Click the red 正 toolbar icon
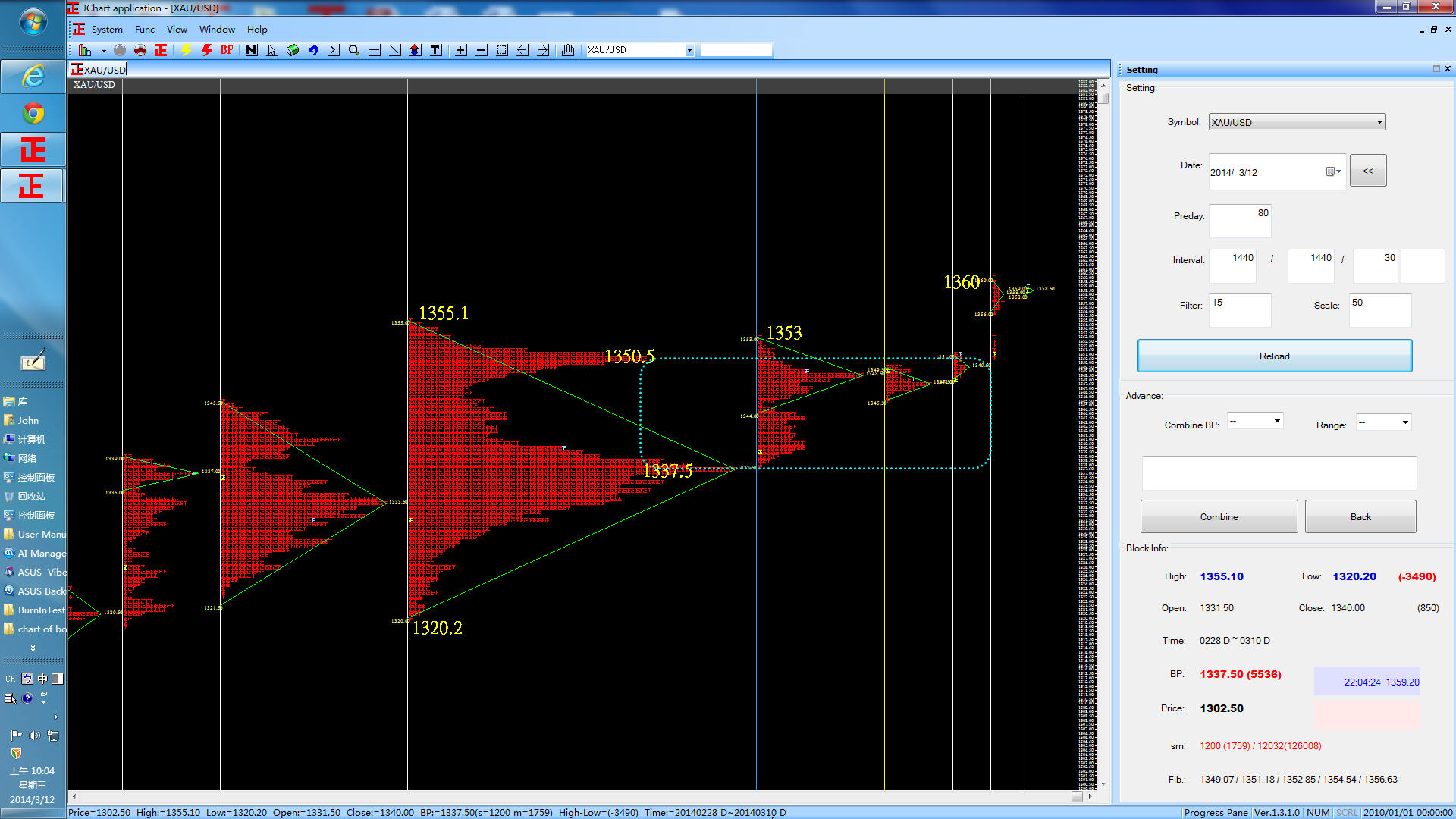 (x=161, y=50)
